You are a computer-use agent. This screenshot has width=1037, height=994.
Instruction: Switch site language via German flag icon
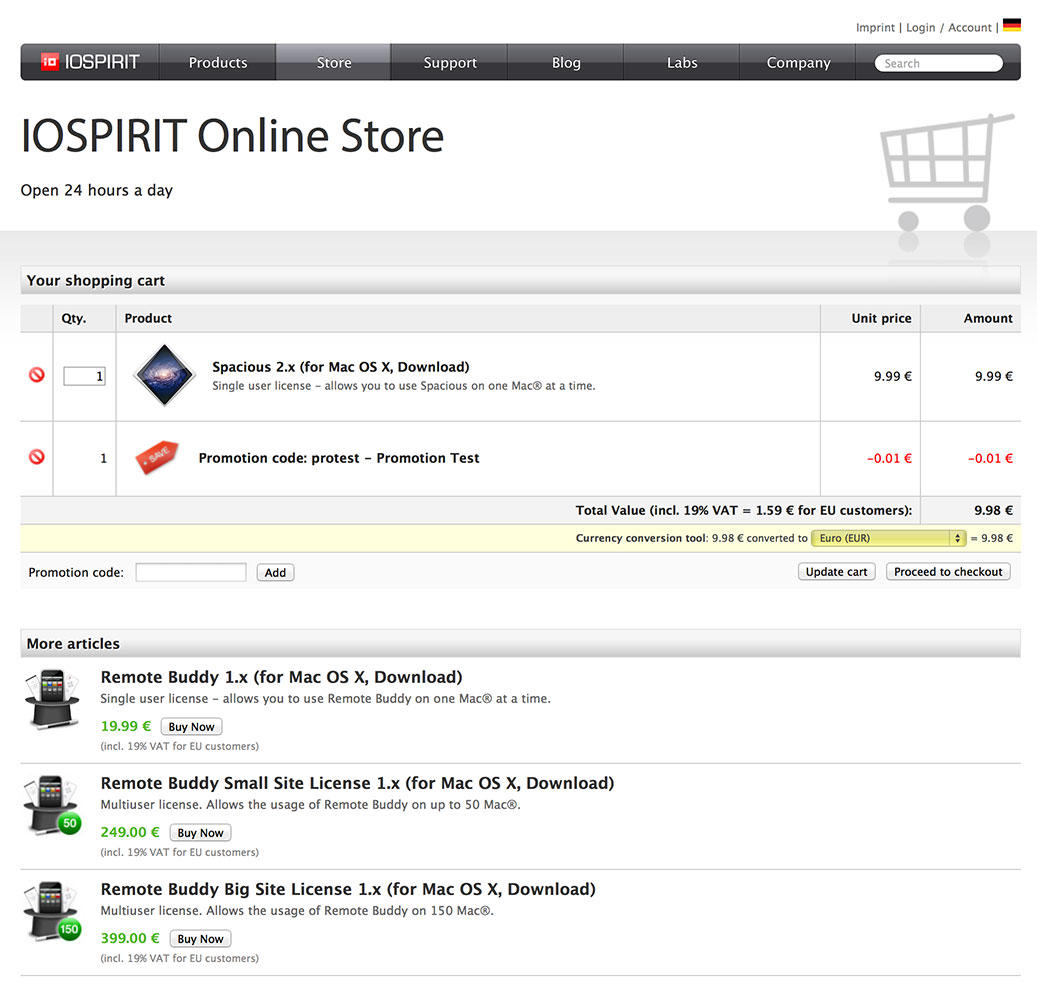click(x=1011, y=25)
